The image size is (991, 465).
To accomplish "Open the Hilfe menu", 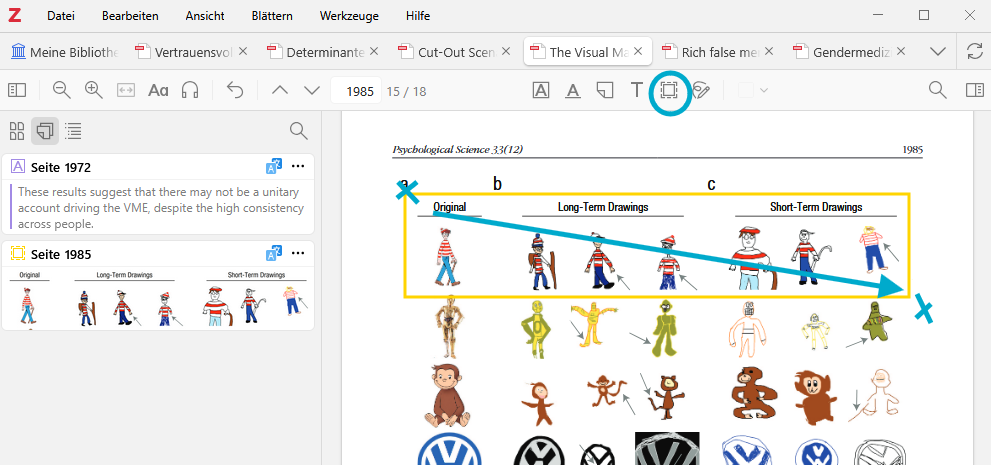I will point(418,16).
